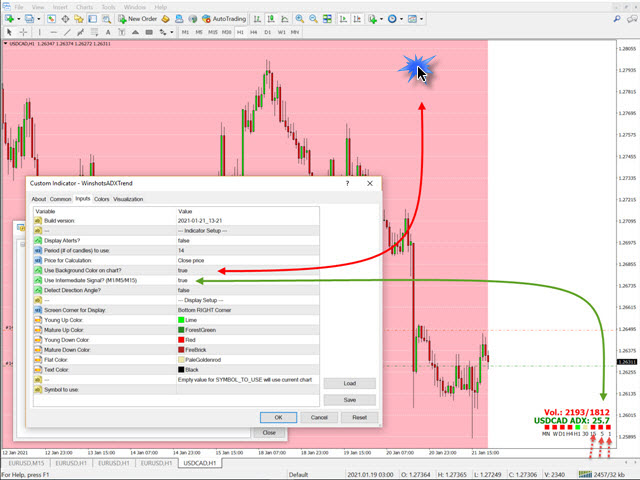Zoom in on the chart

click(300, 19)
